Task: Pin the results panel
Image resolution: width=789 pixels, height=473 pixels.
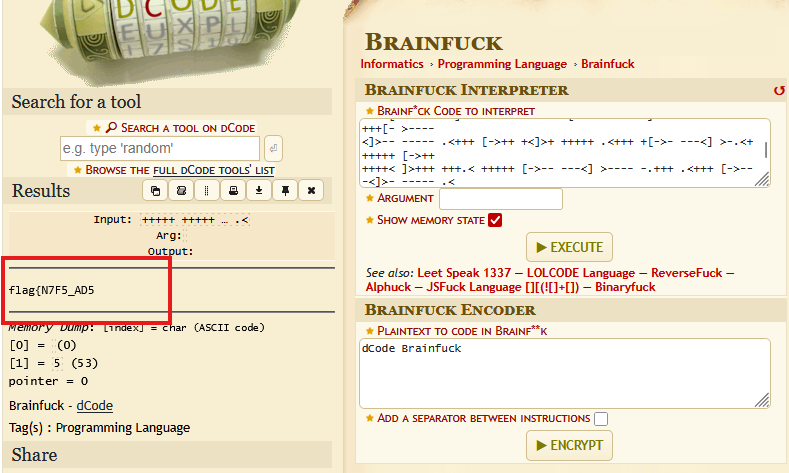Action: [x=285, y=191]
